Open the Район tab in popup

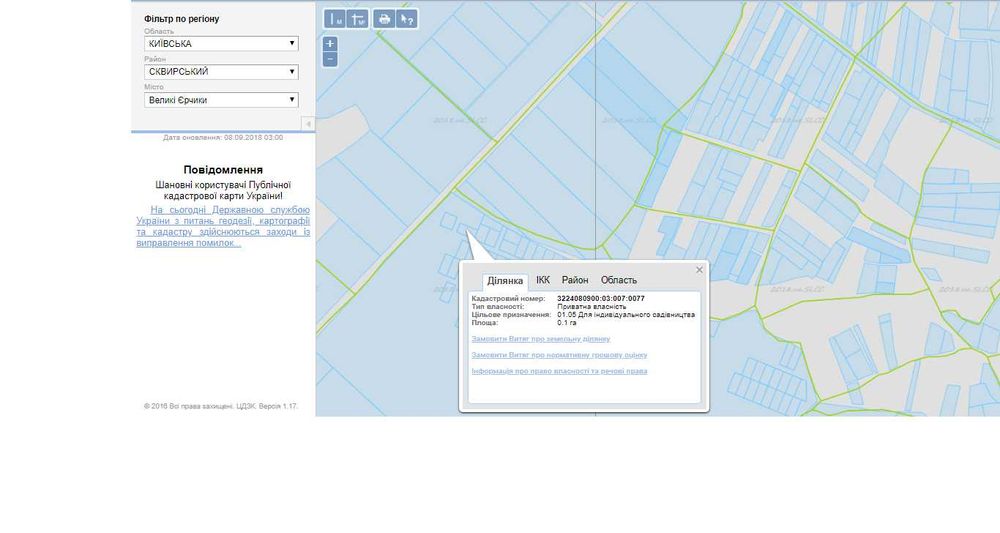[x=575, y=280]
